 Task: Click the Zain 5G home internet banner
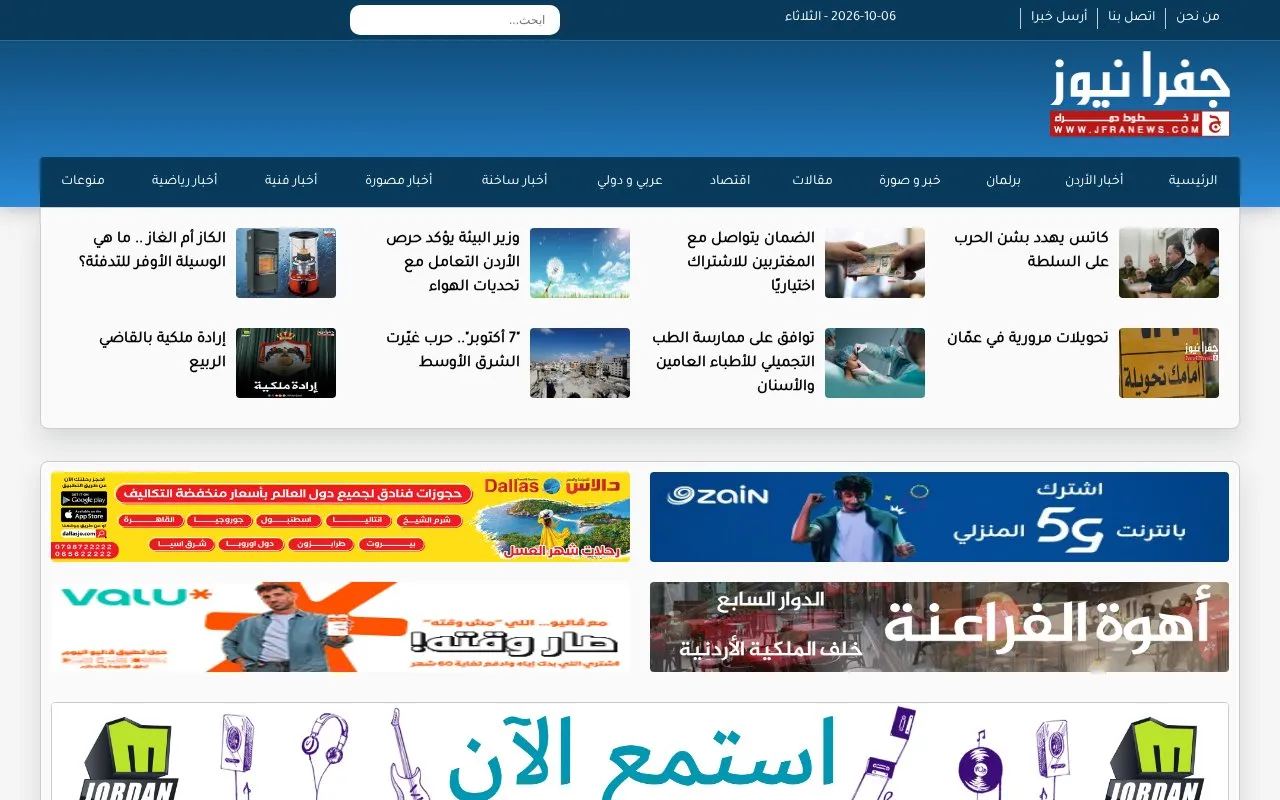tap(939, 517)
